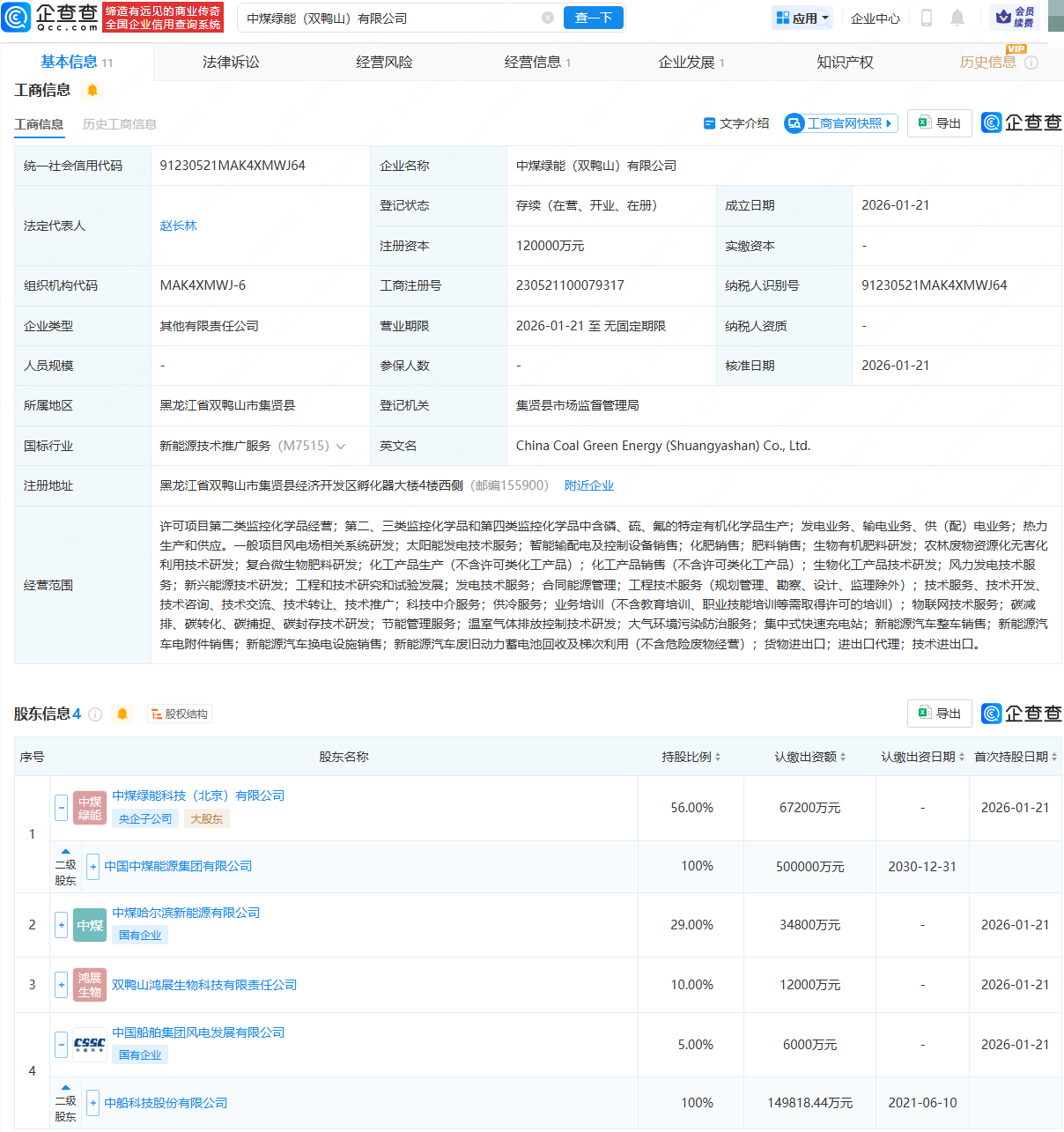Click the 67200万元 subscribed amount cell
This screenshot has width=1064, height=1132.
pyautogui.click(x=809, y=808)
